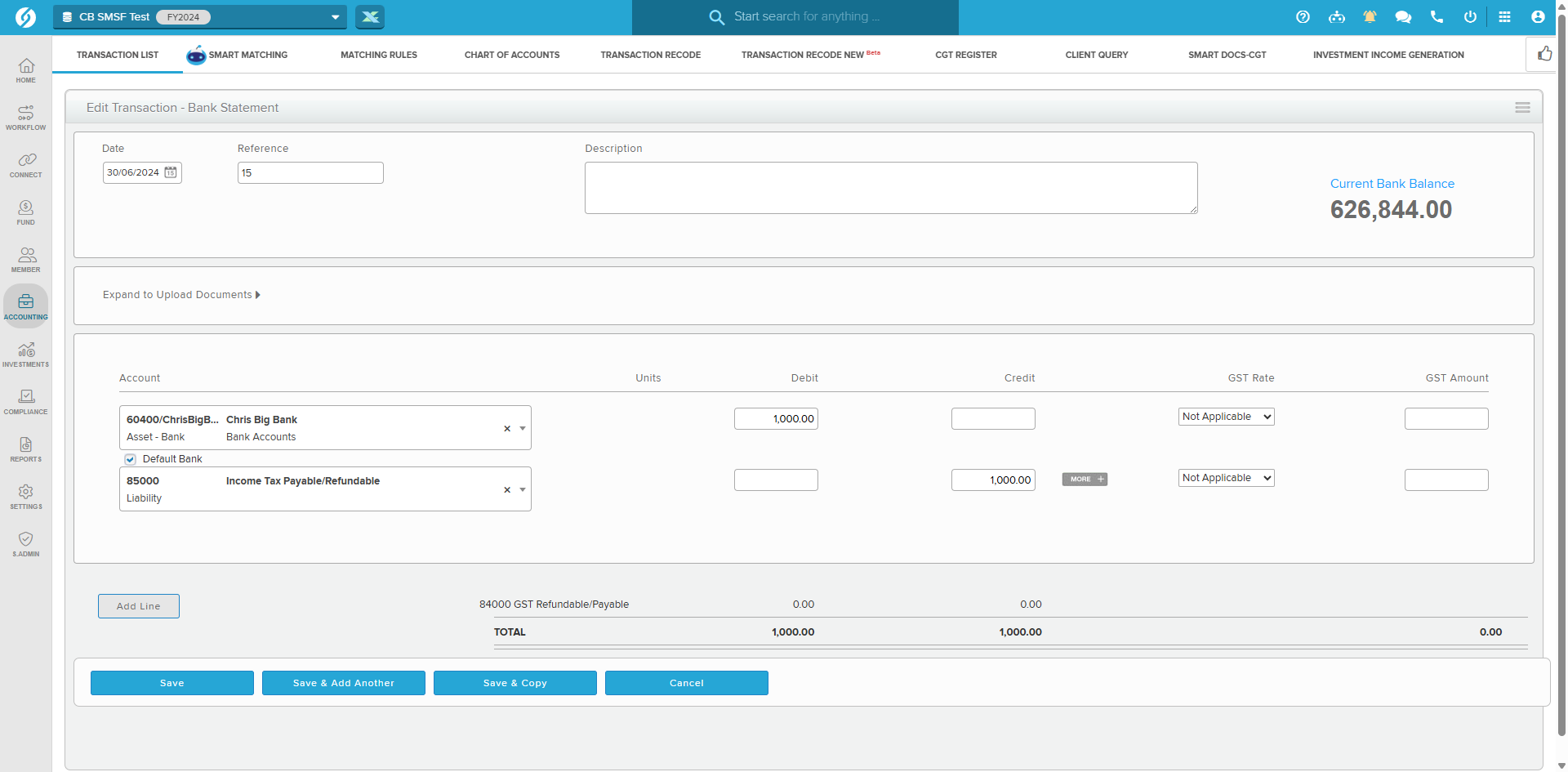The width and height of the screenshot is (1568, 772).
Task: Click the robot assistant icon in header
Action: (x=1336, y=17)
